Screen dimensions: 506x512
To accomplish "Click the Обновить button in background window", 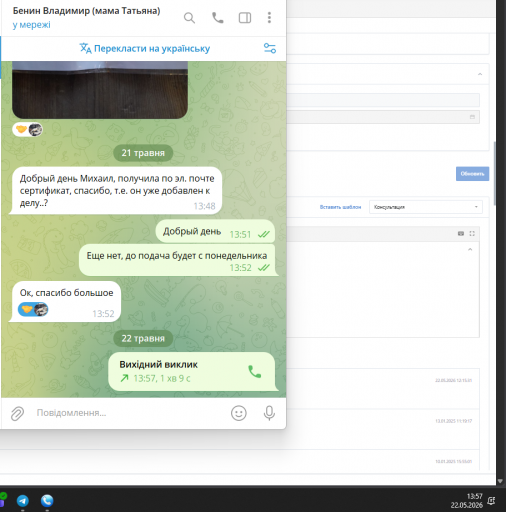I will (x=472, y=174).
